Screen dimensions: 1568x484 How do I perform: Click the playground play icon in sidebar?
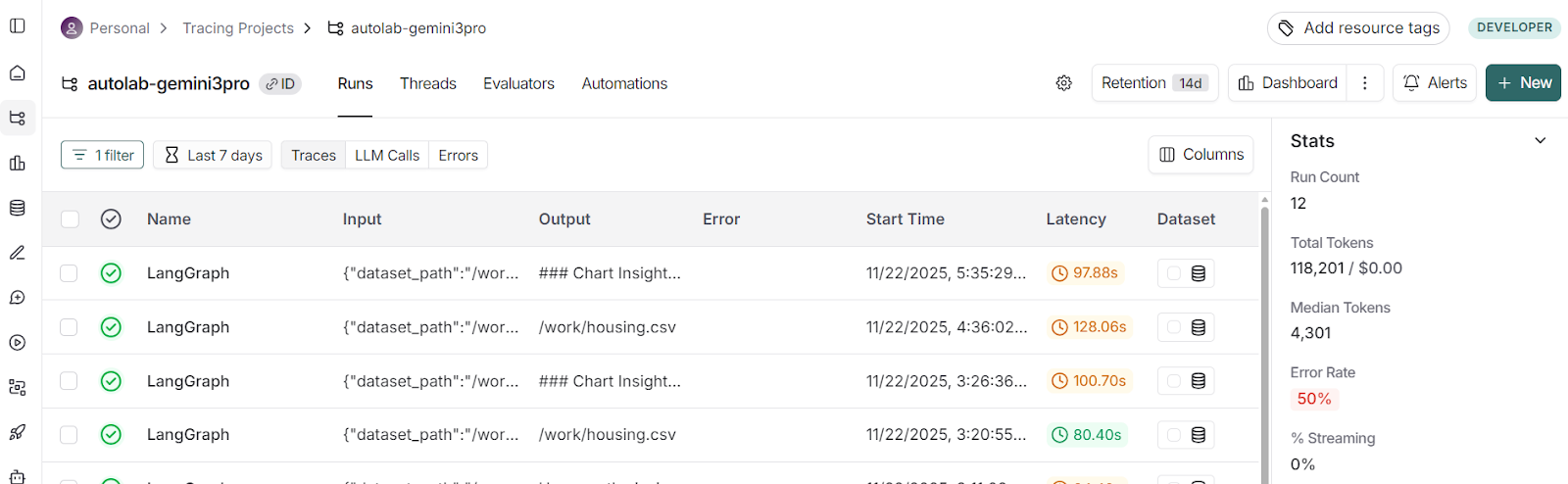tap(18, 343)
